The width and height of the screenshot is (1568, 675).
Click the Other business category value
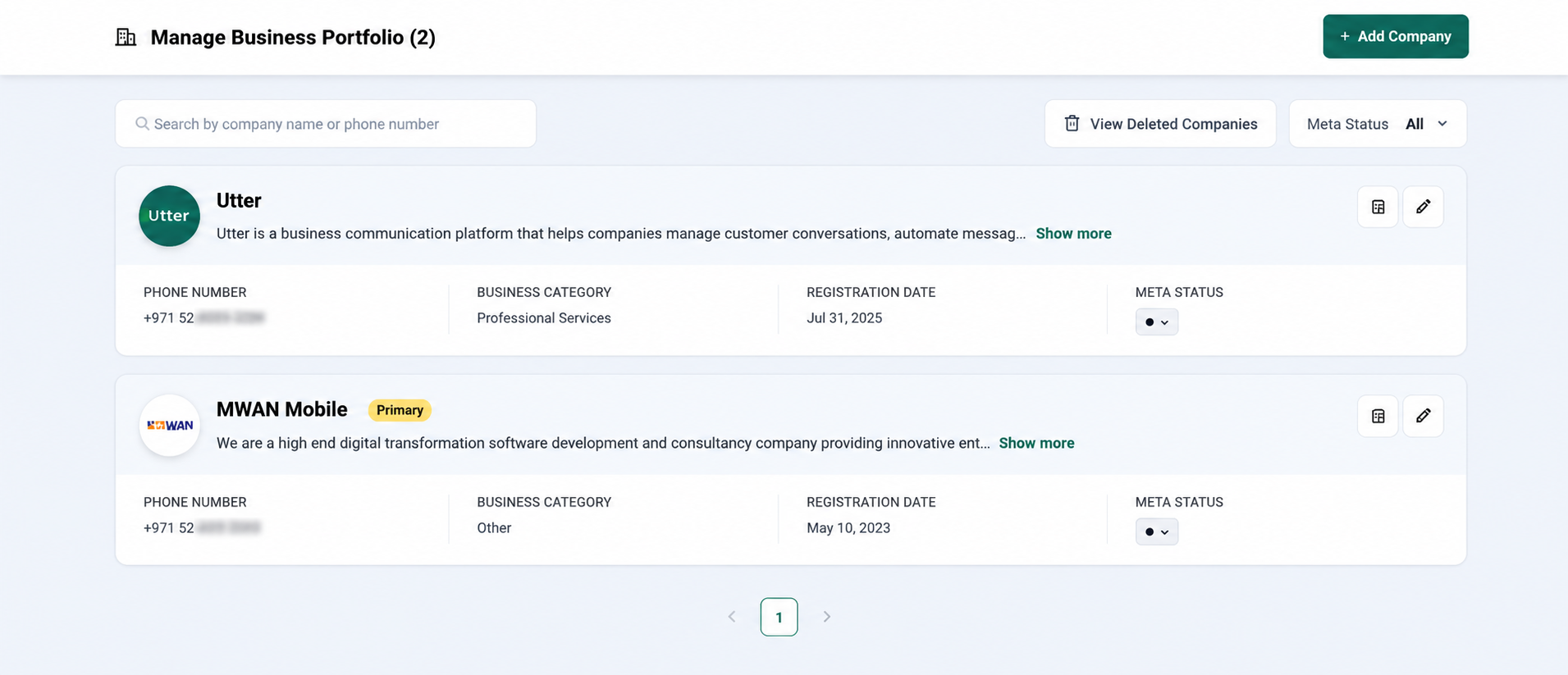(494, 528)
